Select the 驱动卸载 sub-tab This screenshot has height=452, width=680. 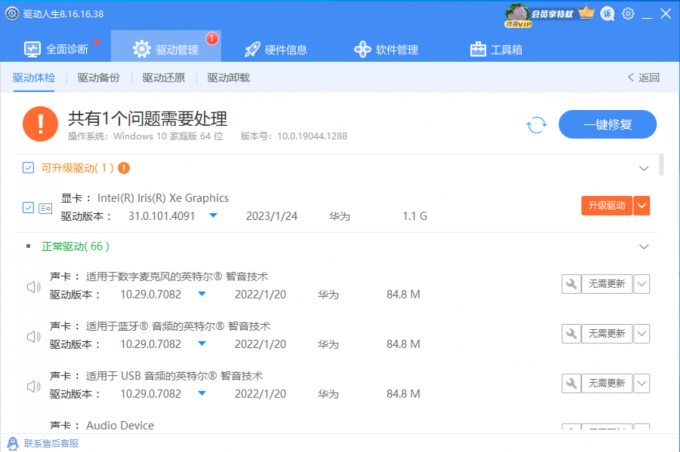(x=229, y=78)
